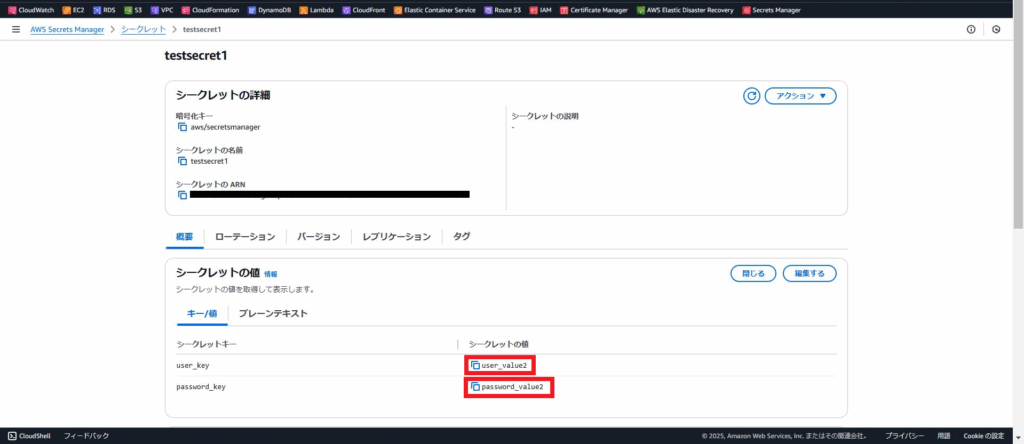Click the 閉じる button
This screenshot has width=1024, height=444.
(x=753, y=273)
